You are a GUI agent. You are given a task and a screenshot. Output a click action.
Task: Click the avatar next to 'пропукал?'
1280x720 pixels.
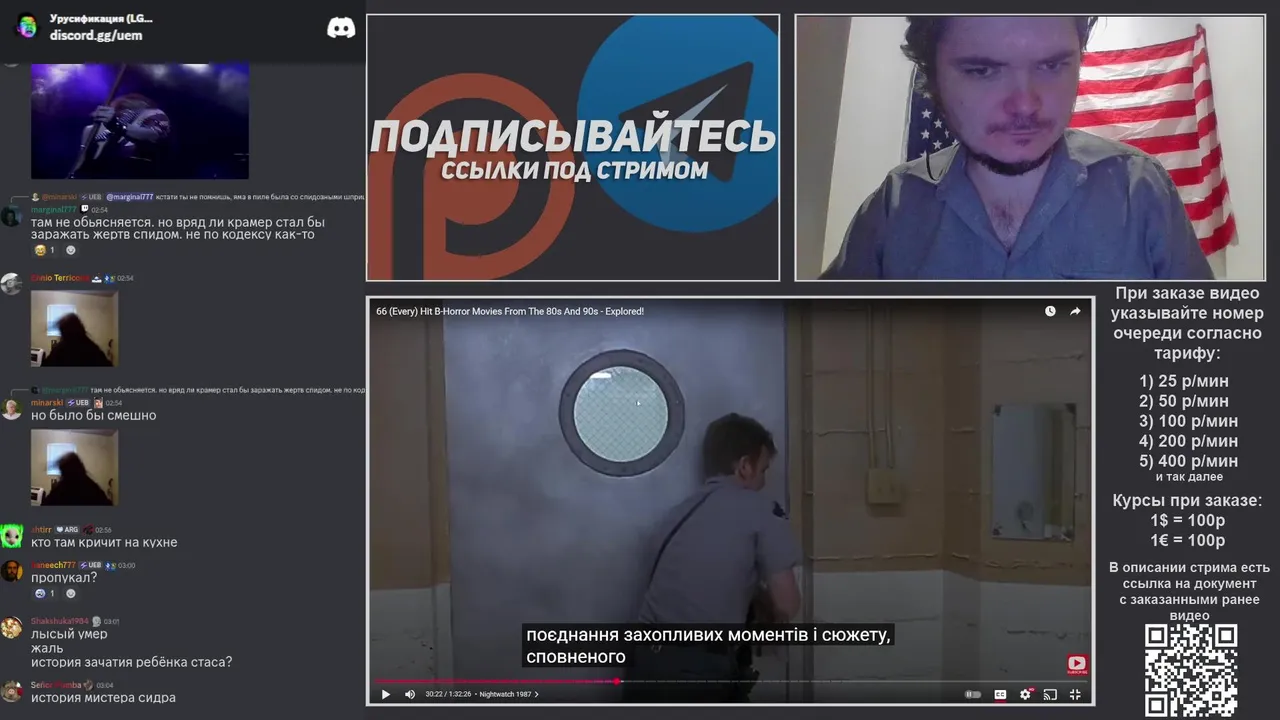point(11,571)
